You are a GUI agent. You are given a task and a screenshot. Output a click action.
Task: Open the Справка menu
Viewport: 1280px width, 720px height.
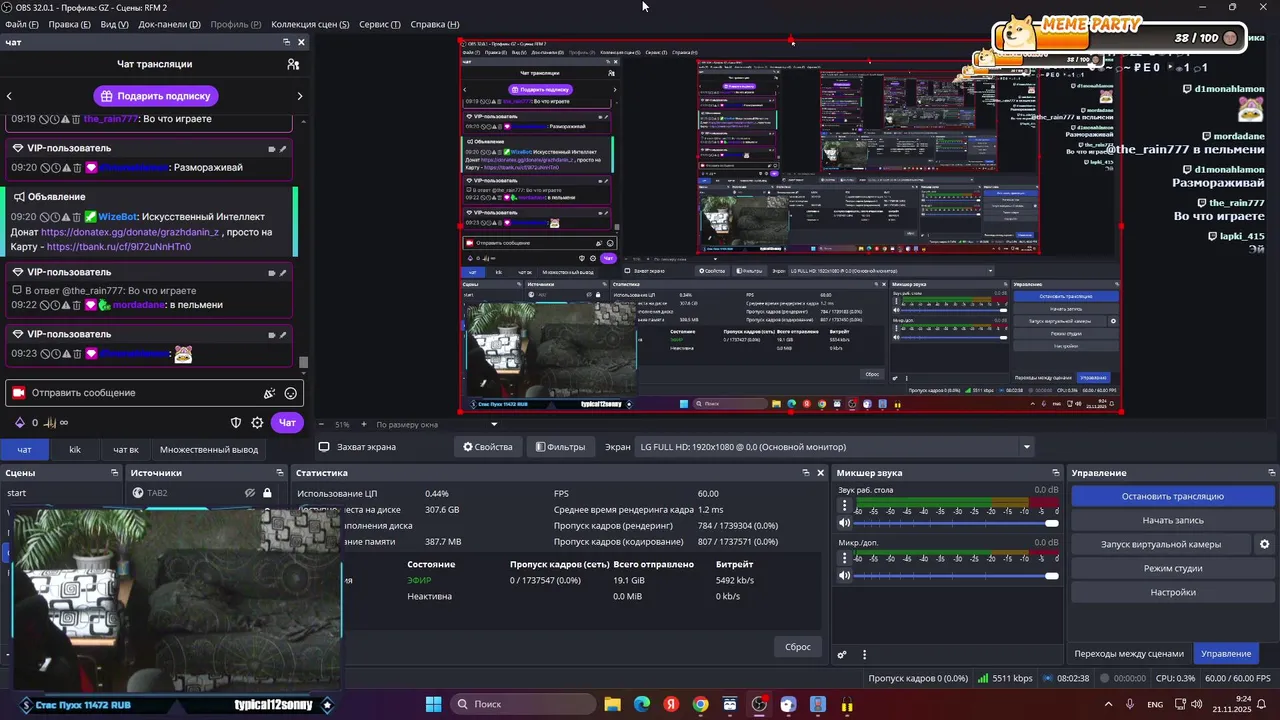point(435,24)
